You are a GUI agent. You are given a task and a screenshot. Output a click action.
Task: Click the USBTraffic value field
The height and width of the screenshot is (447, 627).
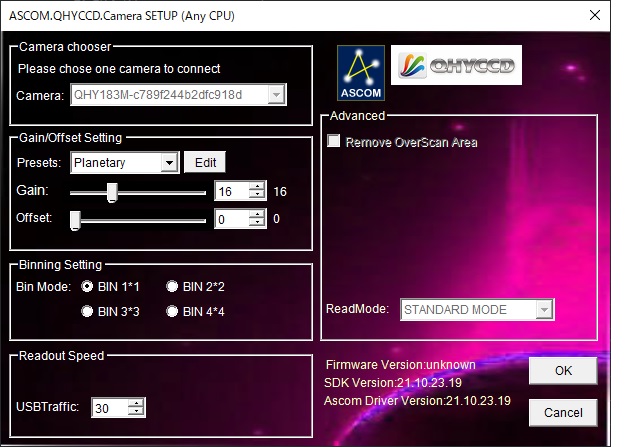(x=110, y=408)
